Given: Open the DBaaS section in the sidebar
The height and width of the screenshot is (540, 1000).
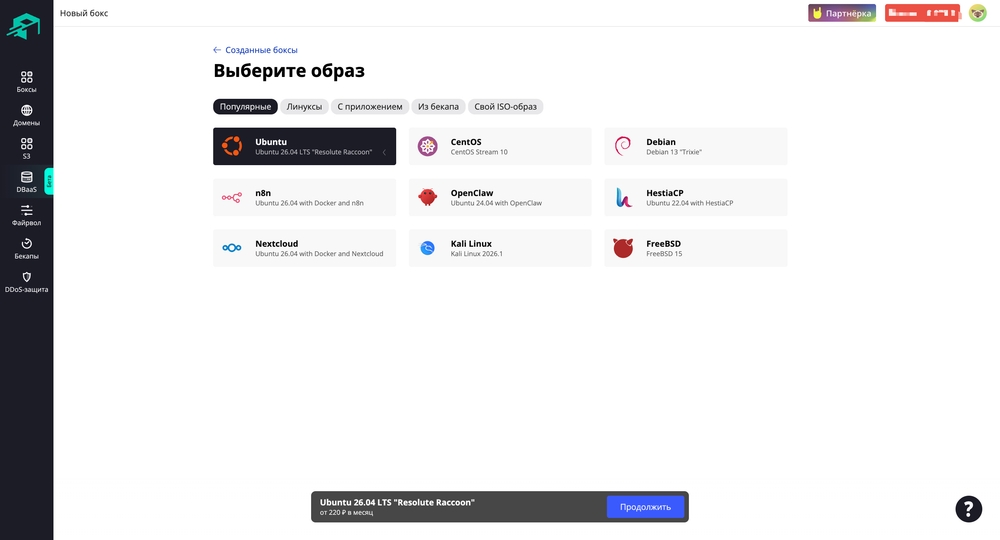Looking at the screenshot, I should click(x=26, y=182).
